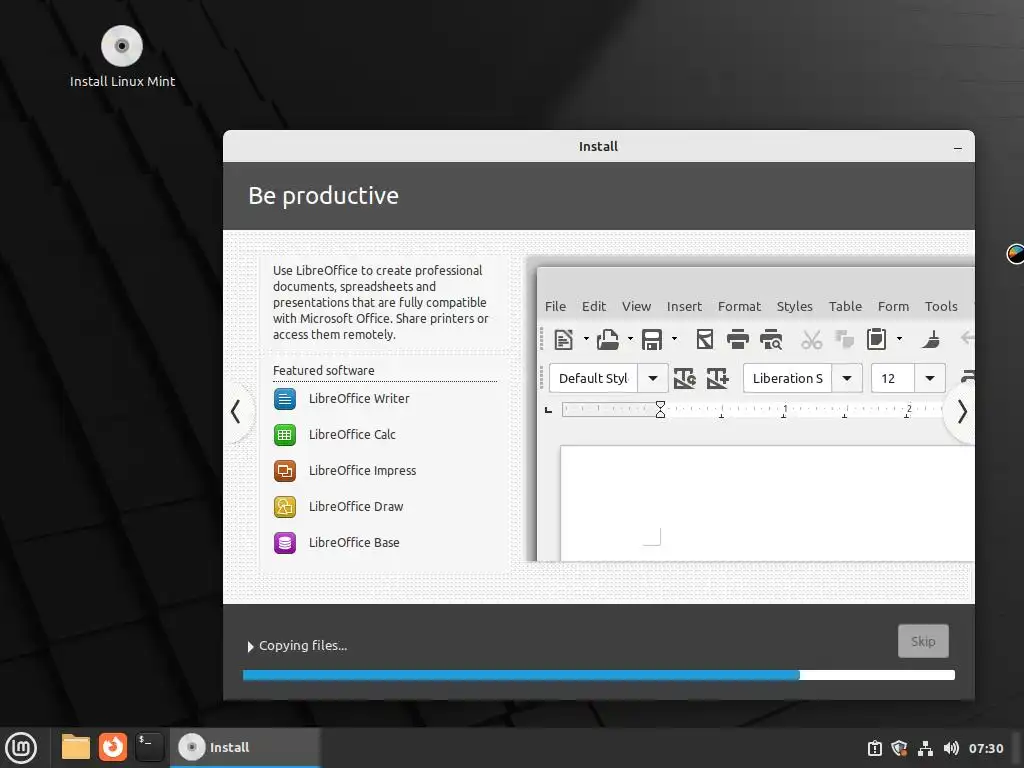
Task: Click the Open folder icon in LibreOffice preview
Action: 608,340
